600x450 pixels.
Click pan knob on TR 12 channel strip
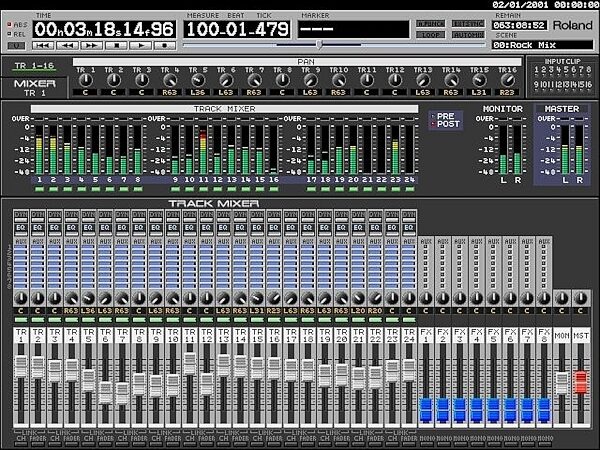(206, 298)
